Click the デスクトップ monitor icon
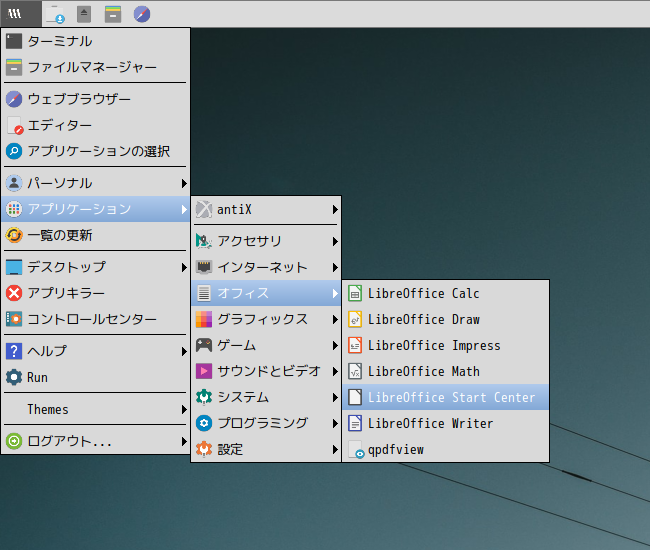 coord(14,267)
